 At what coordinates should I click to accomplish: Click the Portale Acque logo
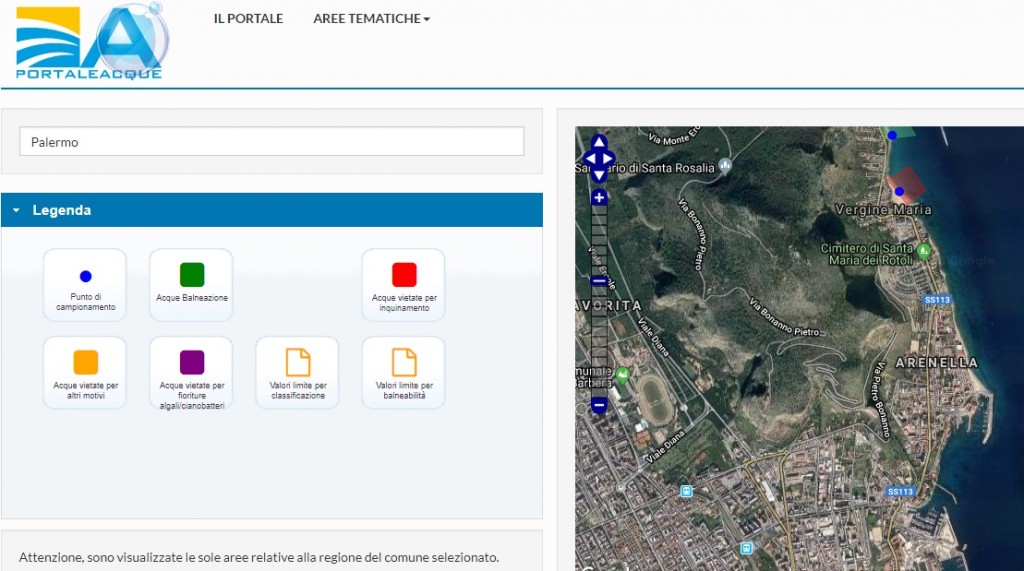click(x=92, y=42)
